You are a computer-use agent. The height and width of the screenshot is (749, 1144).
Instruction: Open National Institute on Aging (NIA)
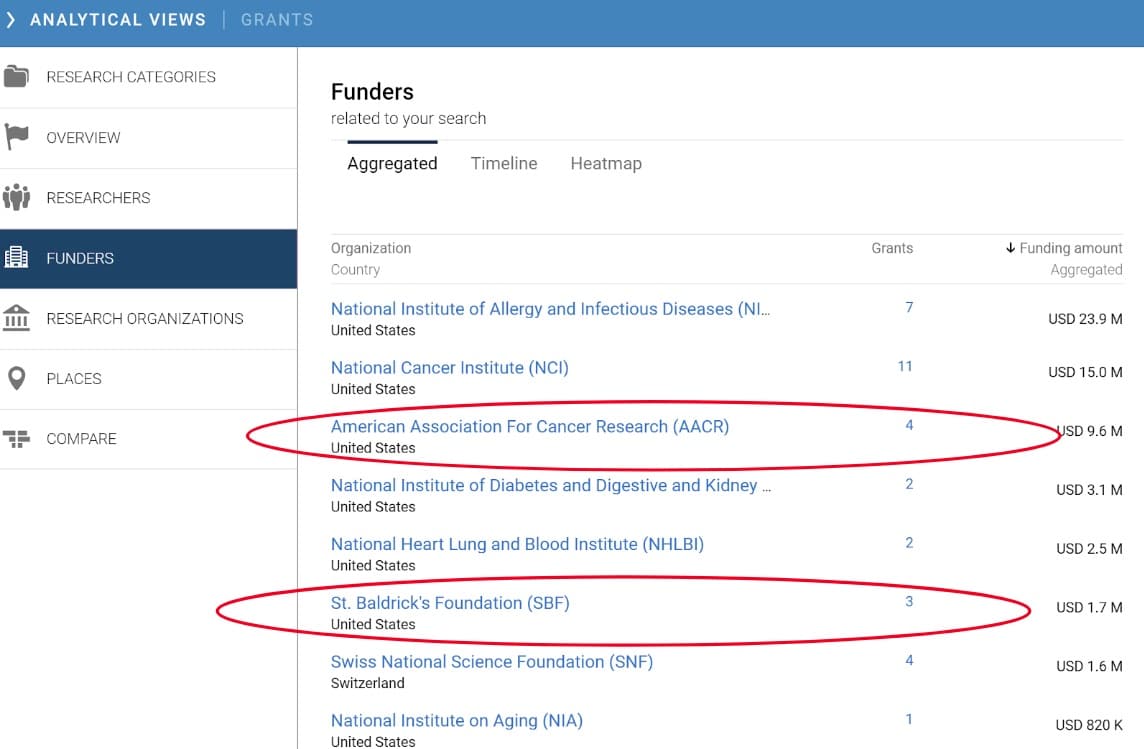pos(456,720)
